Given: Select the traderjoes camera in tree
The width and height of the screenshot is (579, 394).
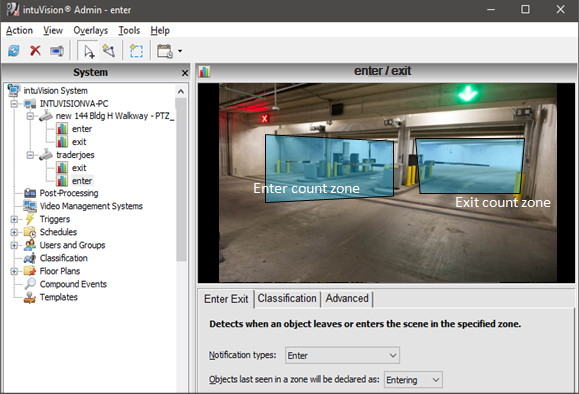Looking at the screenshot, I should [x=75, y=155].
